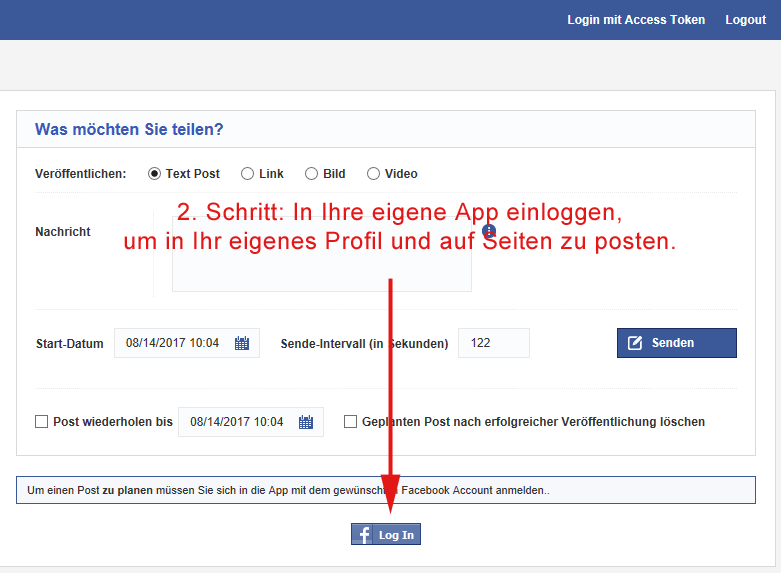Click the Sende-Intervall seconds field
781x573 pixels.
pyautogui.click(x=493, y=343)
